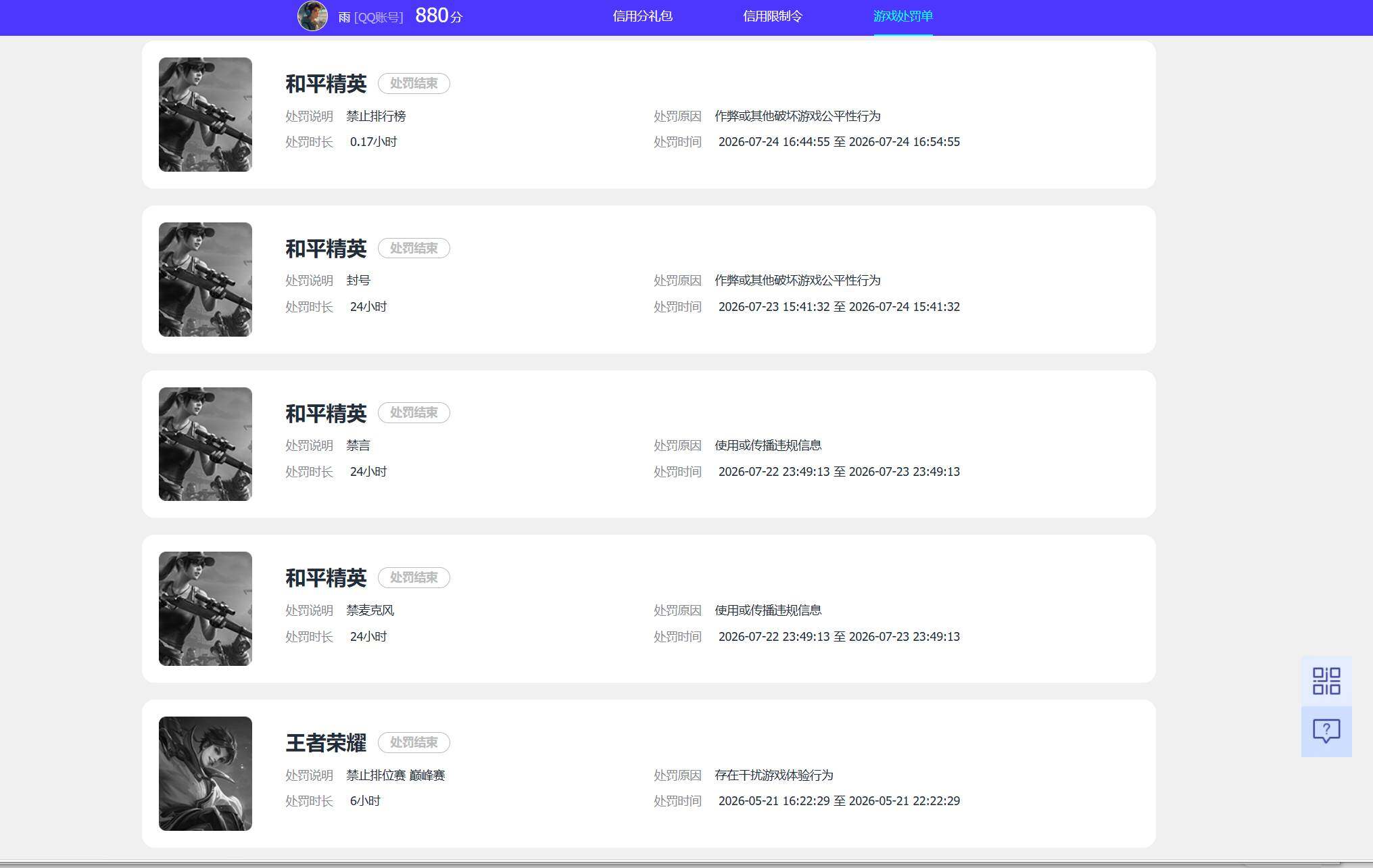1373x868 pixels.
Task: Click the 王者荣耀 game title
Action: pyautogui.click(x=326, y=743)
